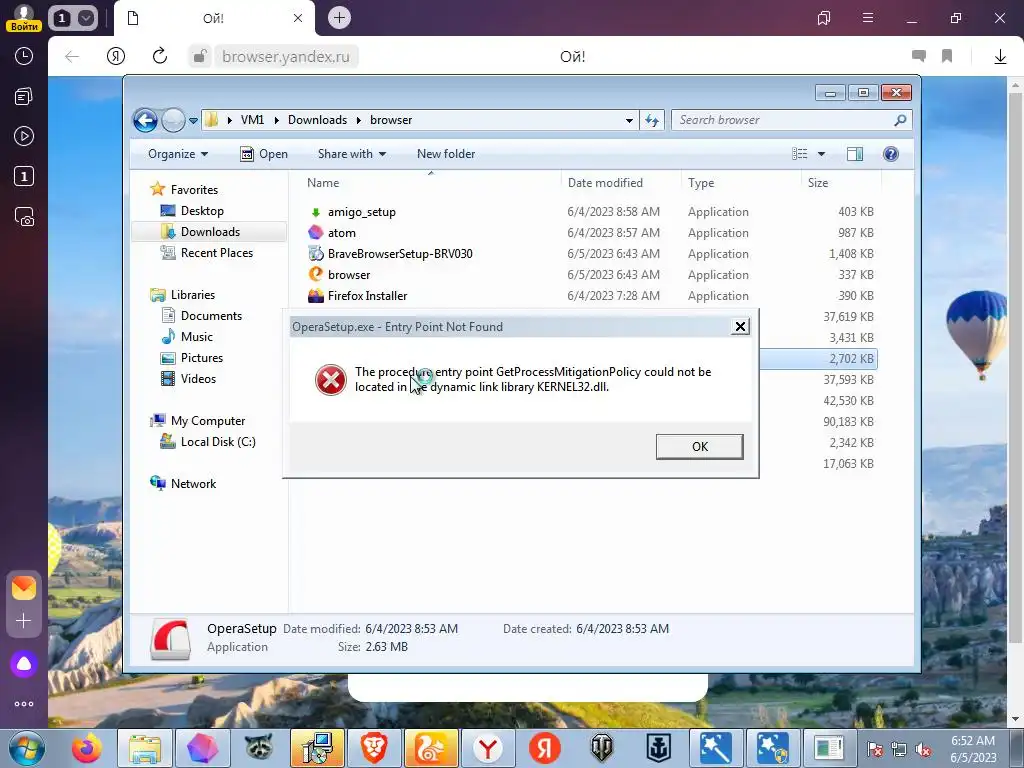Screen dimensions: 1024x768
Task: Open the Share with dropdown menu
Action: click(x=351, y=154)
